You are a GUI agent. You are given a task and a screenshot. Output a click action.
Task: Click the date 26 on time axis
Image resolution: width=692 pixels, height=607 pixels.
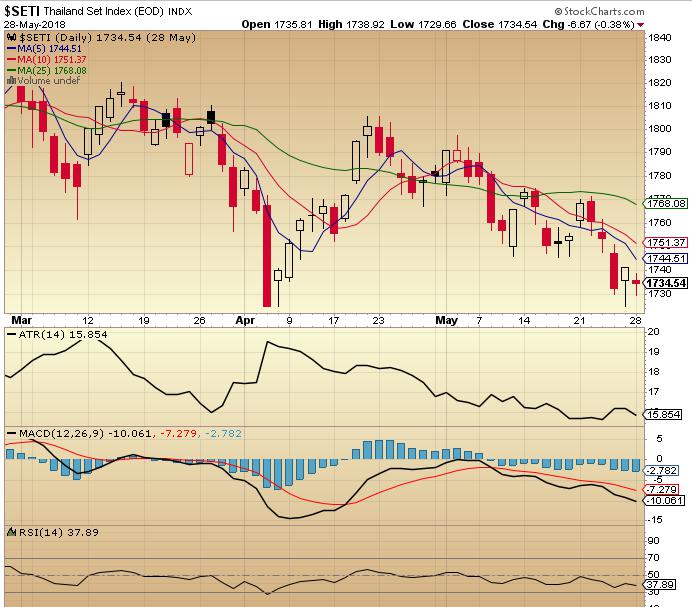point(199,320)
